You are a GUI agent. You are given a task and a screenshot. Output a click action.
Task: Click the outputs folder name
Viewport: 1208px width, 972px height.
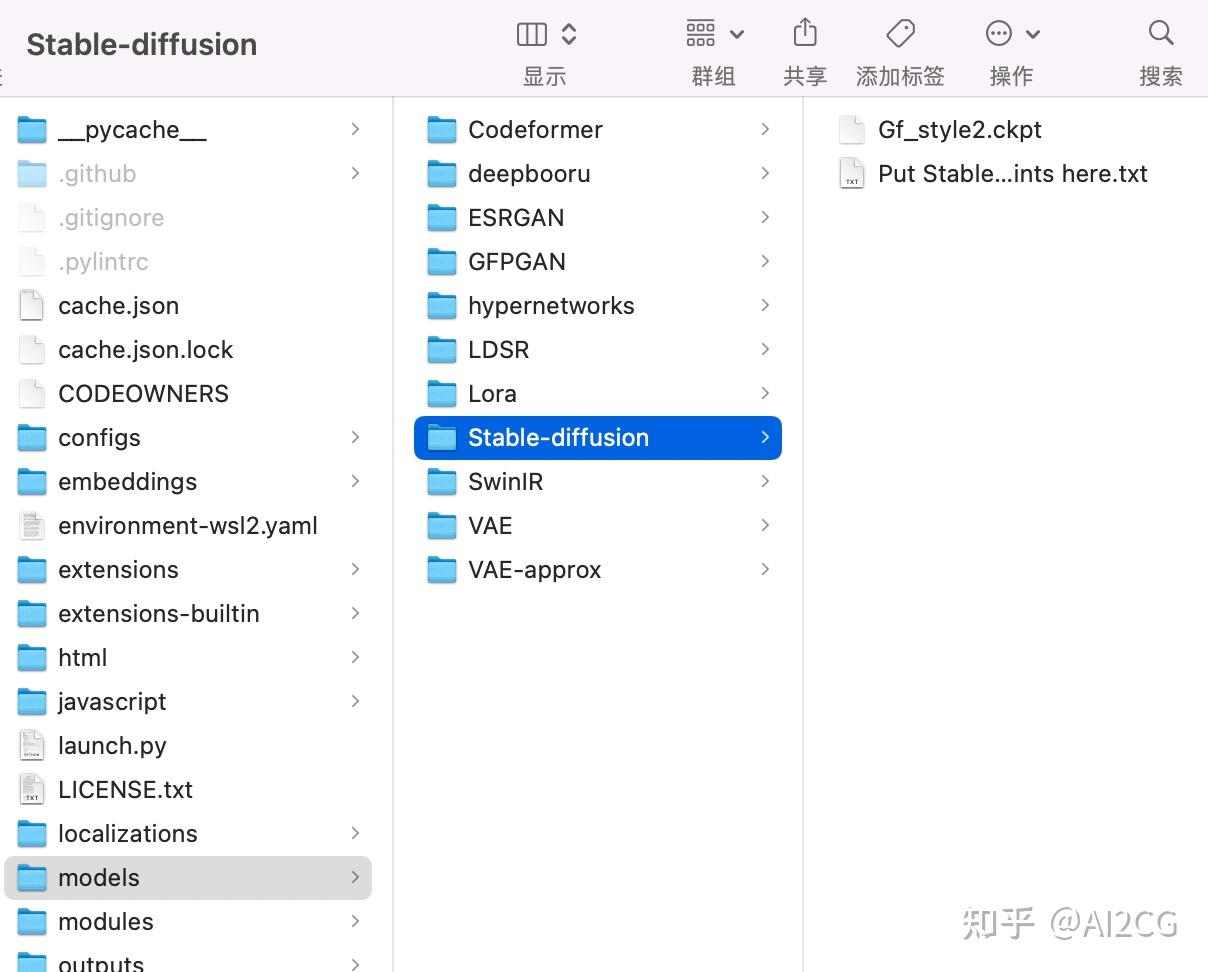[101, 963]
